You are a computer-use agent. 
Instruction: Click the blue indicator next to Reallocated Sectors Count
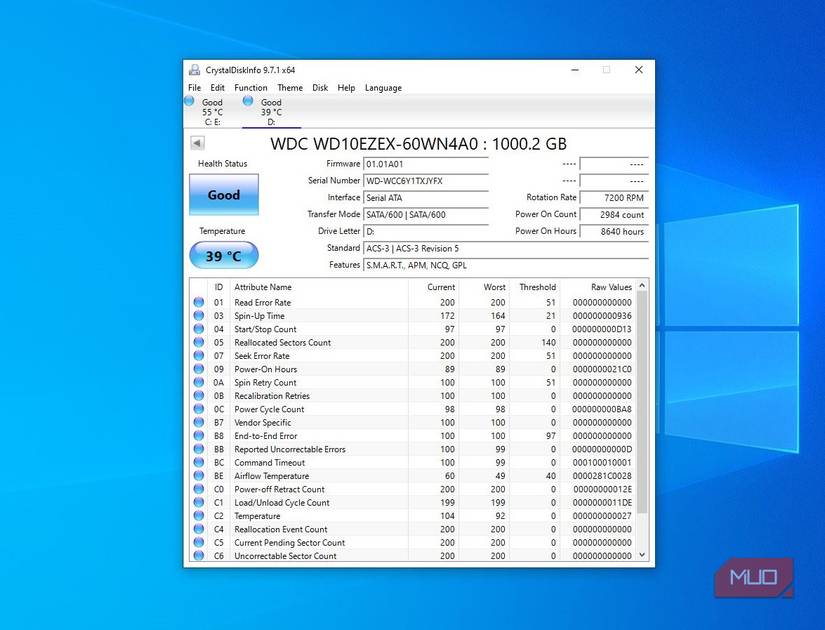(x=197, y=342)
